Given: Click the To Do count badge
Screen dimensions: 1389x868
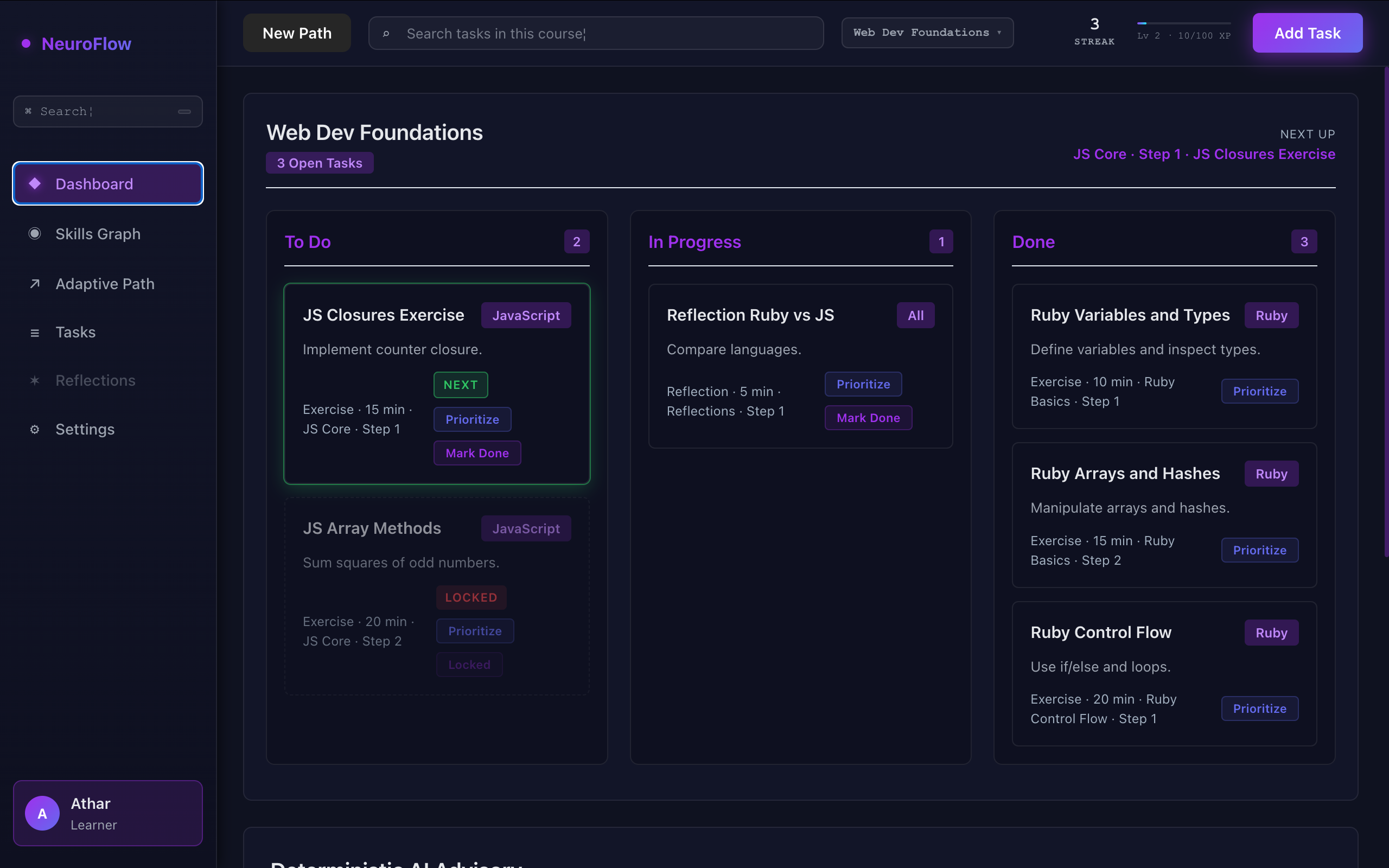Looking at the screenshot, I should [x=577, y=242].
